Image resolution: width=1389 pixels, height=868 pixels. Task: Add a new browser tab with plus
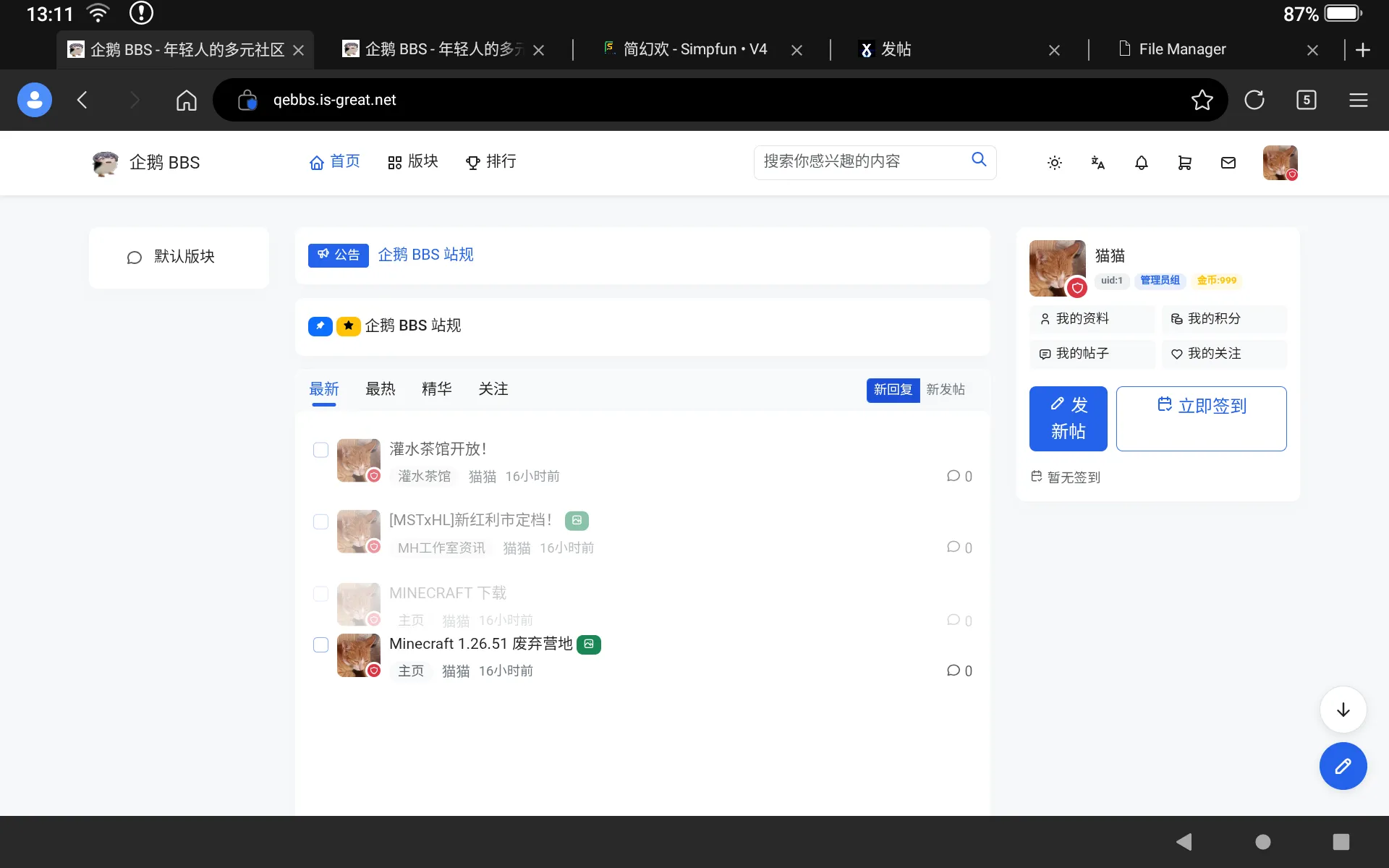[1363, 49]
